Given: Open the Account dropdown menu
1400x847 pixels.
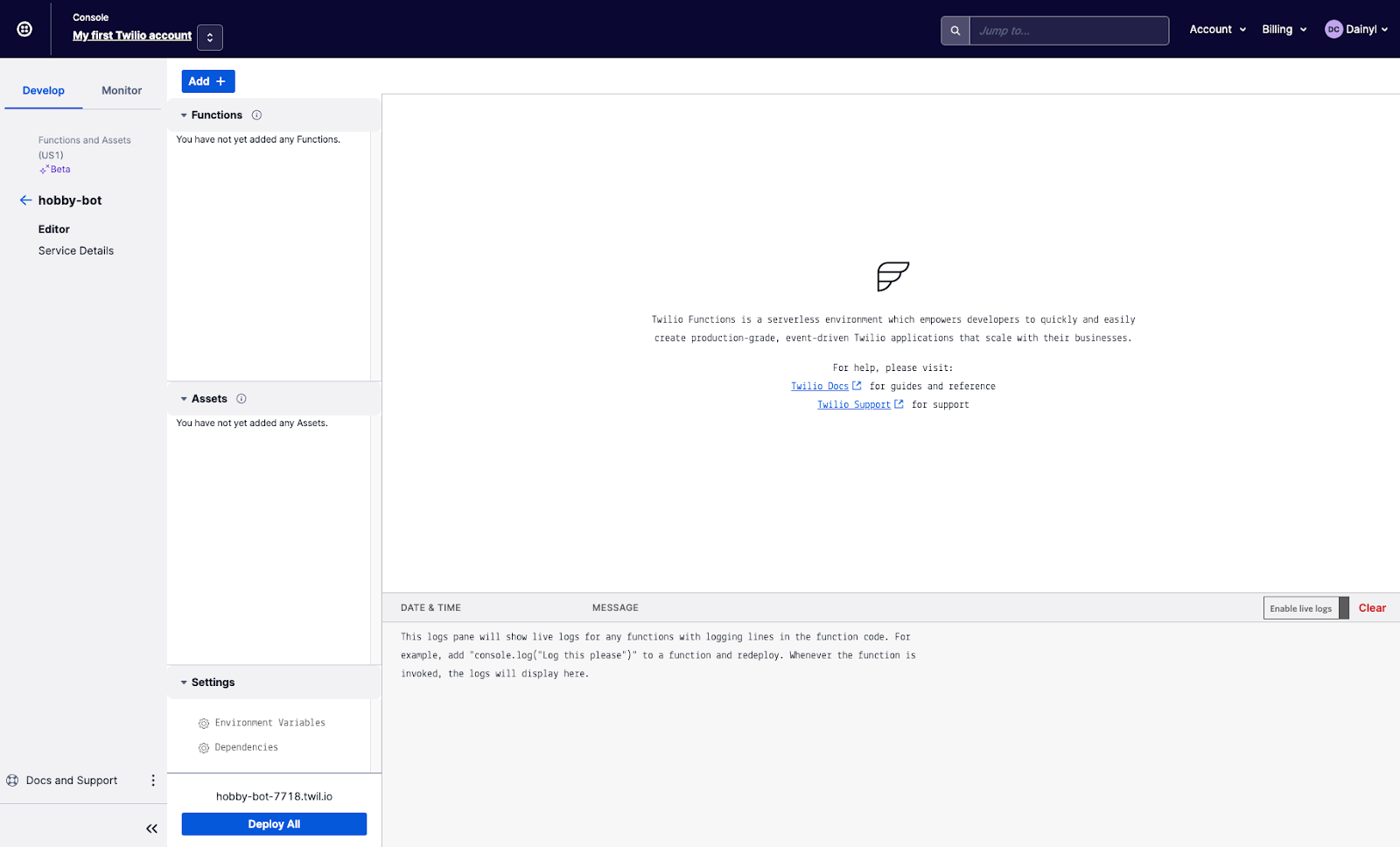Looking at the screenshot, I should [1218, 30].
